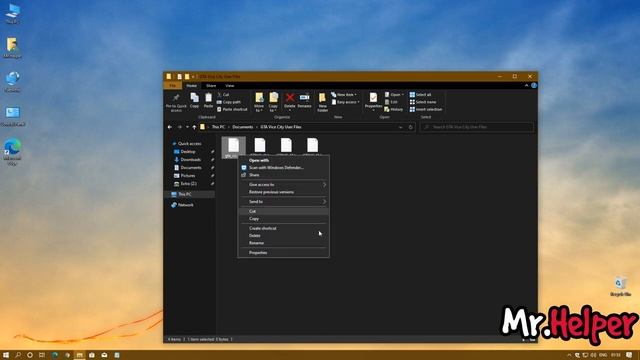The image size is (640, 360).
Task: Open the notification center icon
Action: [629, 355]
